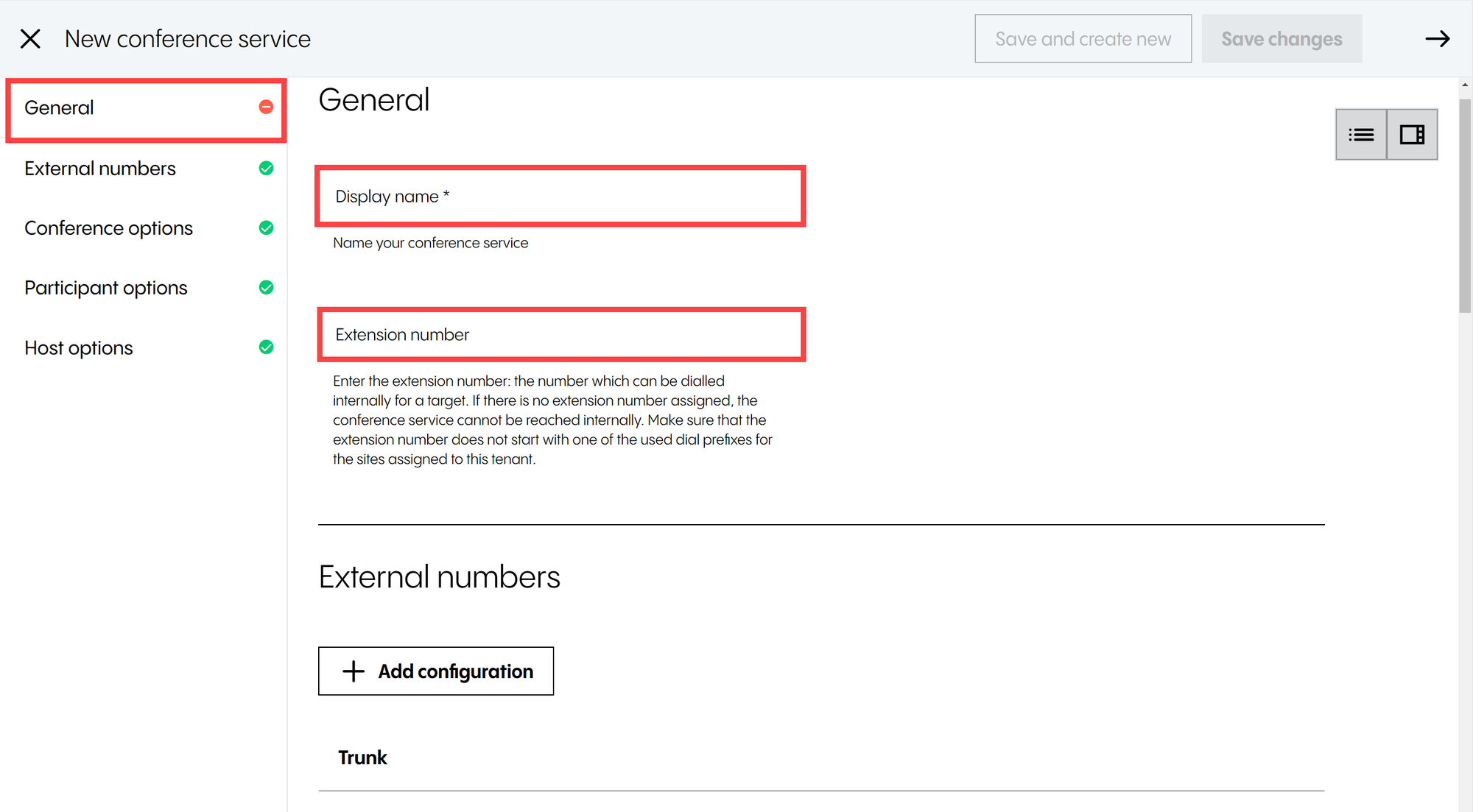1473x812 pixels.
Task: Click the right arrow icon in header
Action: click(1437, 39)
